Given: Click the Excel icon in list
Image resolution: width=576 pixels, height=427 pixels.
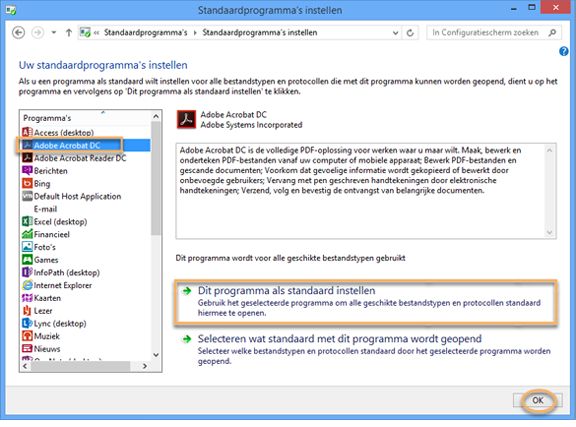Looking at the screenshot, I should pos(27,221).
